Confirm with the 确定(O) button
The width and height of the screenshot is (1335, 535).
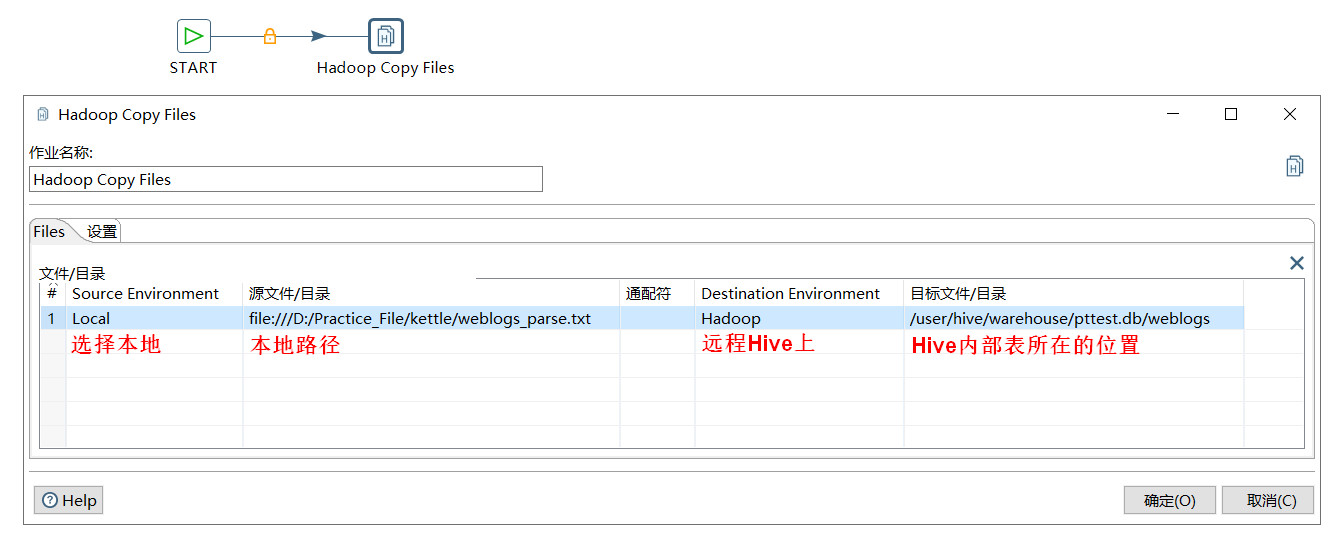pyautogui.click(x=1170, y=500)
